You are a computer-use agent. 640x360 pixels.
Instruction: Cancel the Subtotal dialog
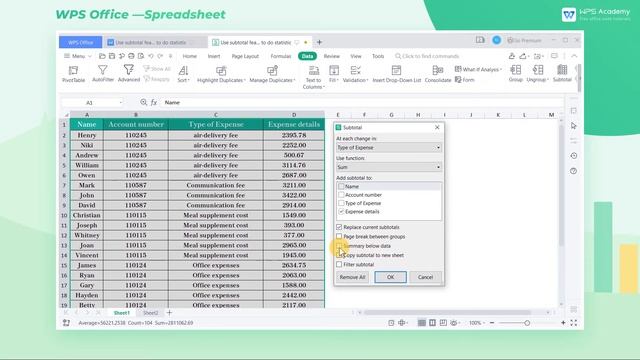(x=425, y=277)
